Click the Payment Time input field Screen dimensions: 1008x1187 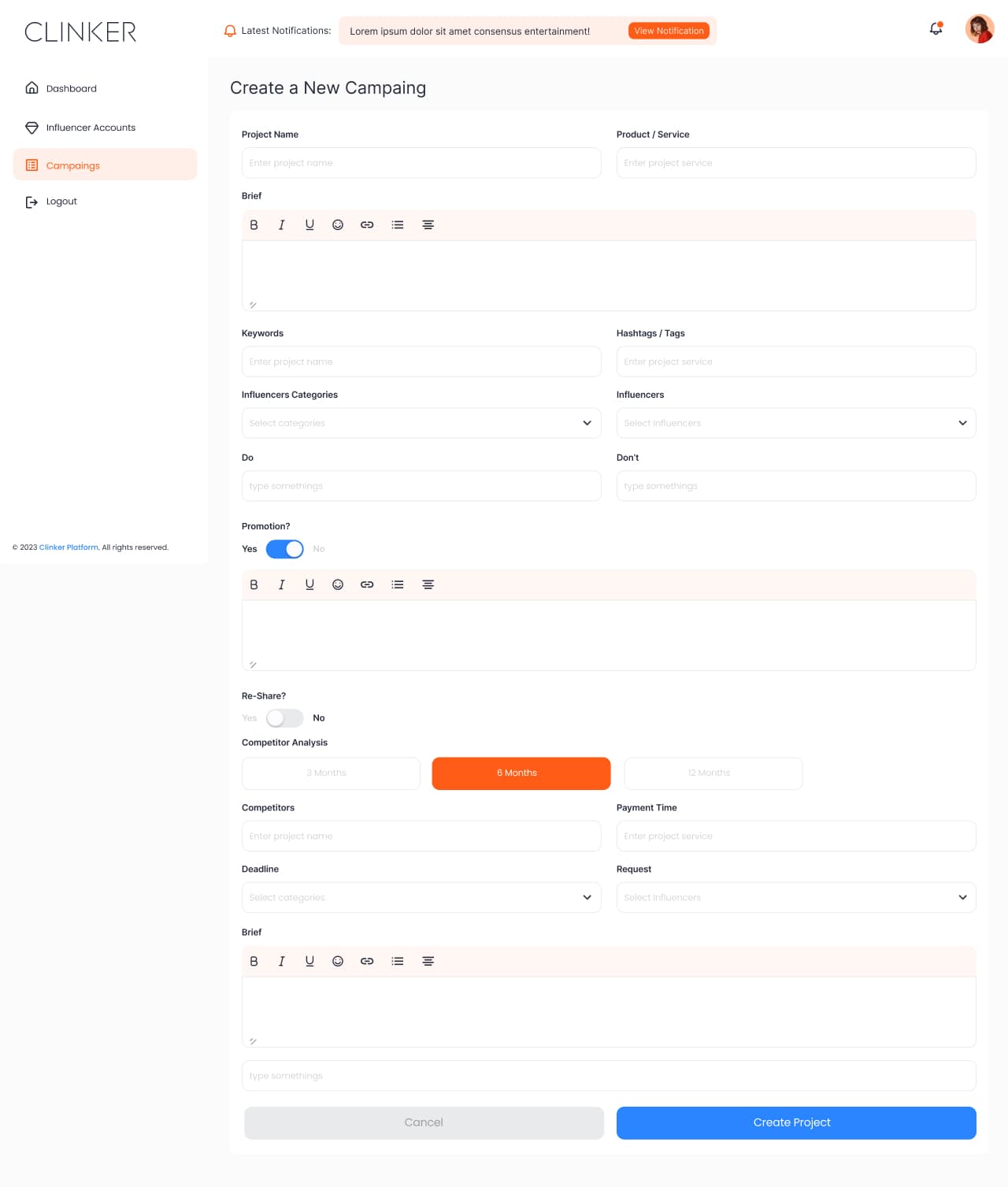pyautogui.click(x=796, y=836)
